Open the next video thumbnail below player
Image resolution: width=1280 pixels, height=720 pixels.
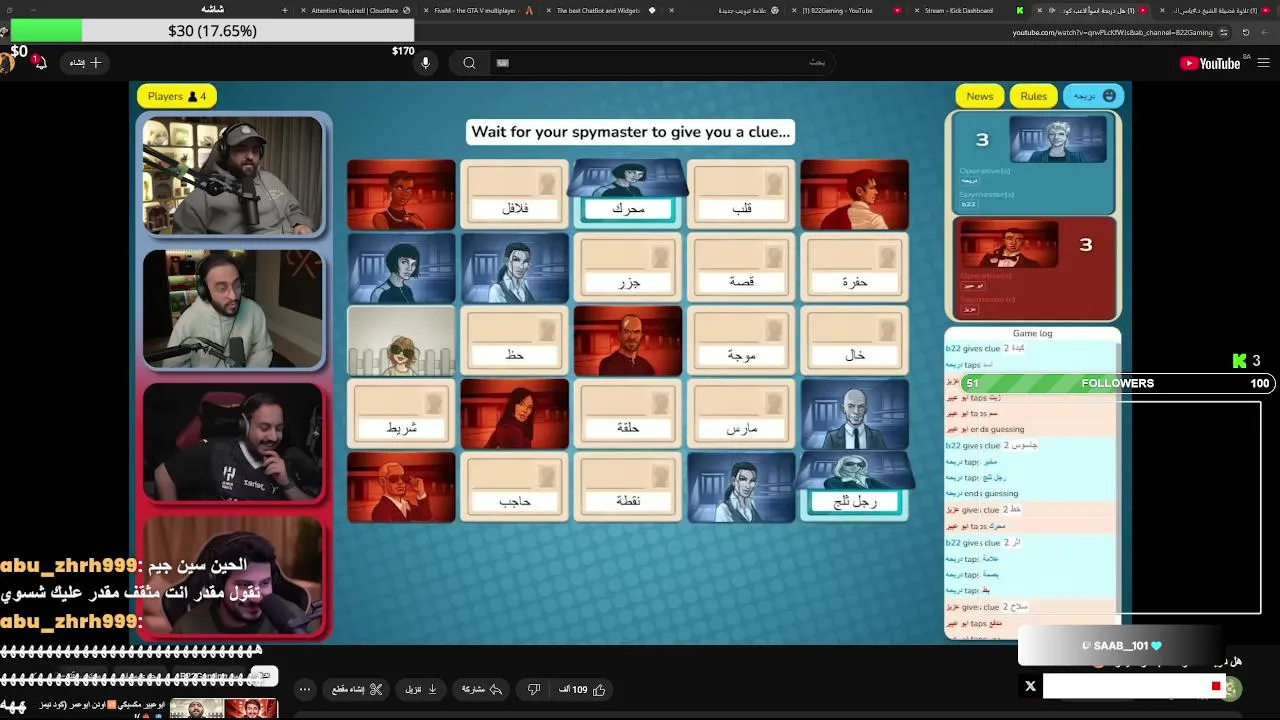[x=223, y=708]
